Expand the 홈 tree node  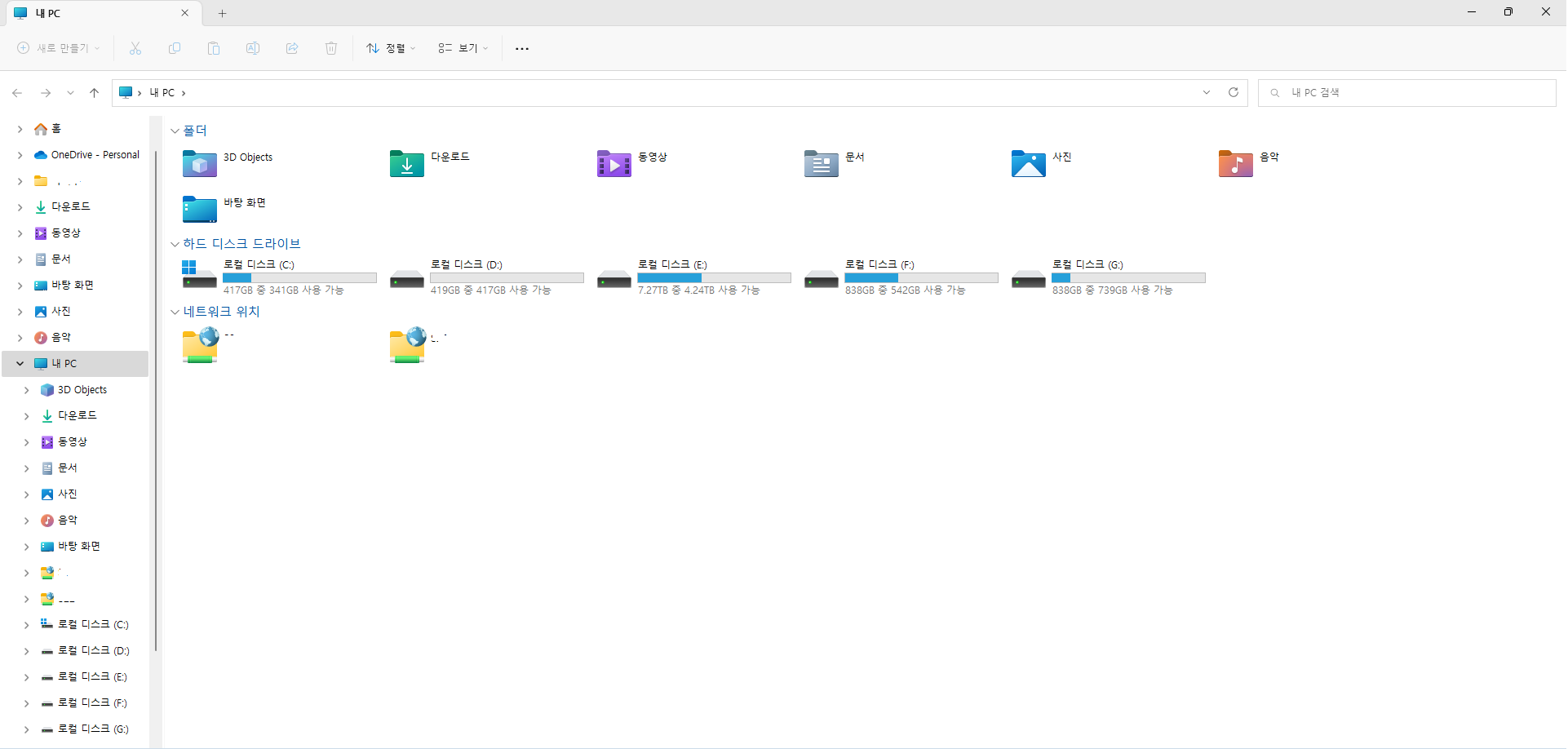coord(20,129)
